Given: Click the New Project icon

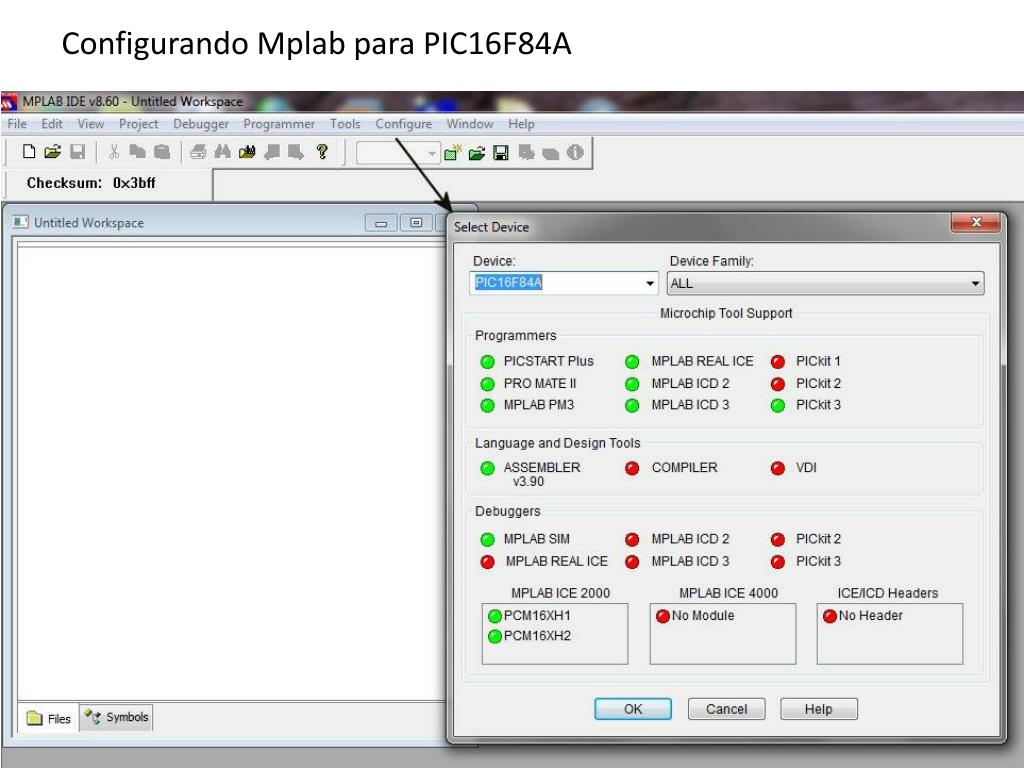Looking at the screenshot, I should coord(452,153).
